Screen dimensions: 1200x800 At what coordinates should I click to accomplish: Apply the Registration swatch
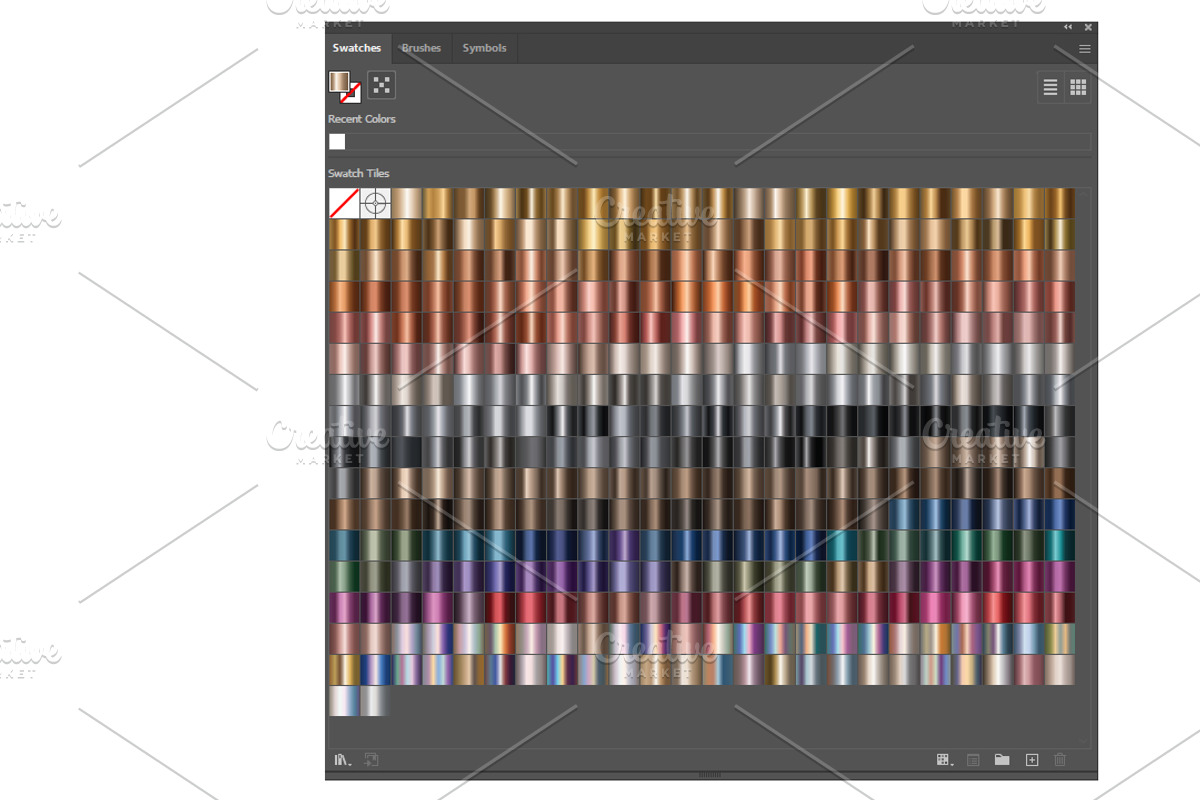375,203
